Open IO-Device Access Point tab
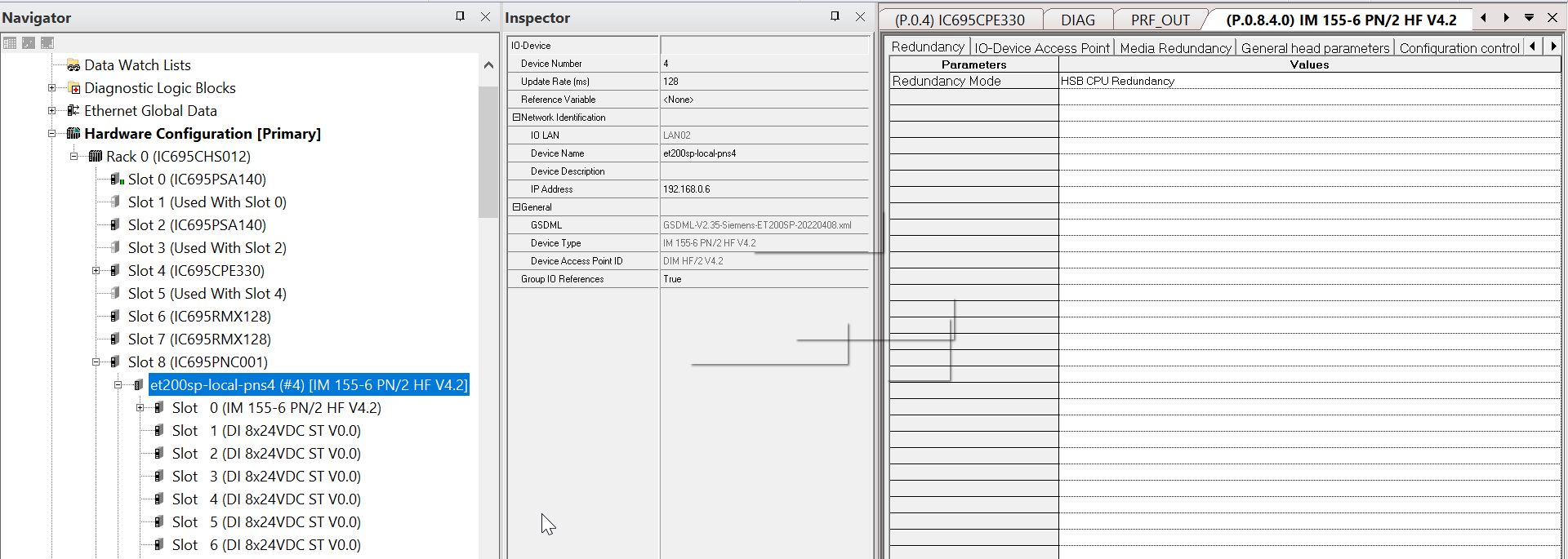 [1042, 48]
